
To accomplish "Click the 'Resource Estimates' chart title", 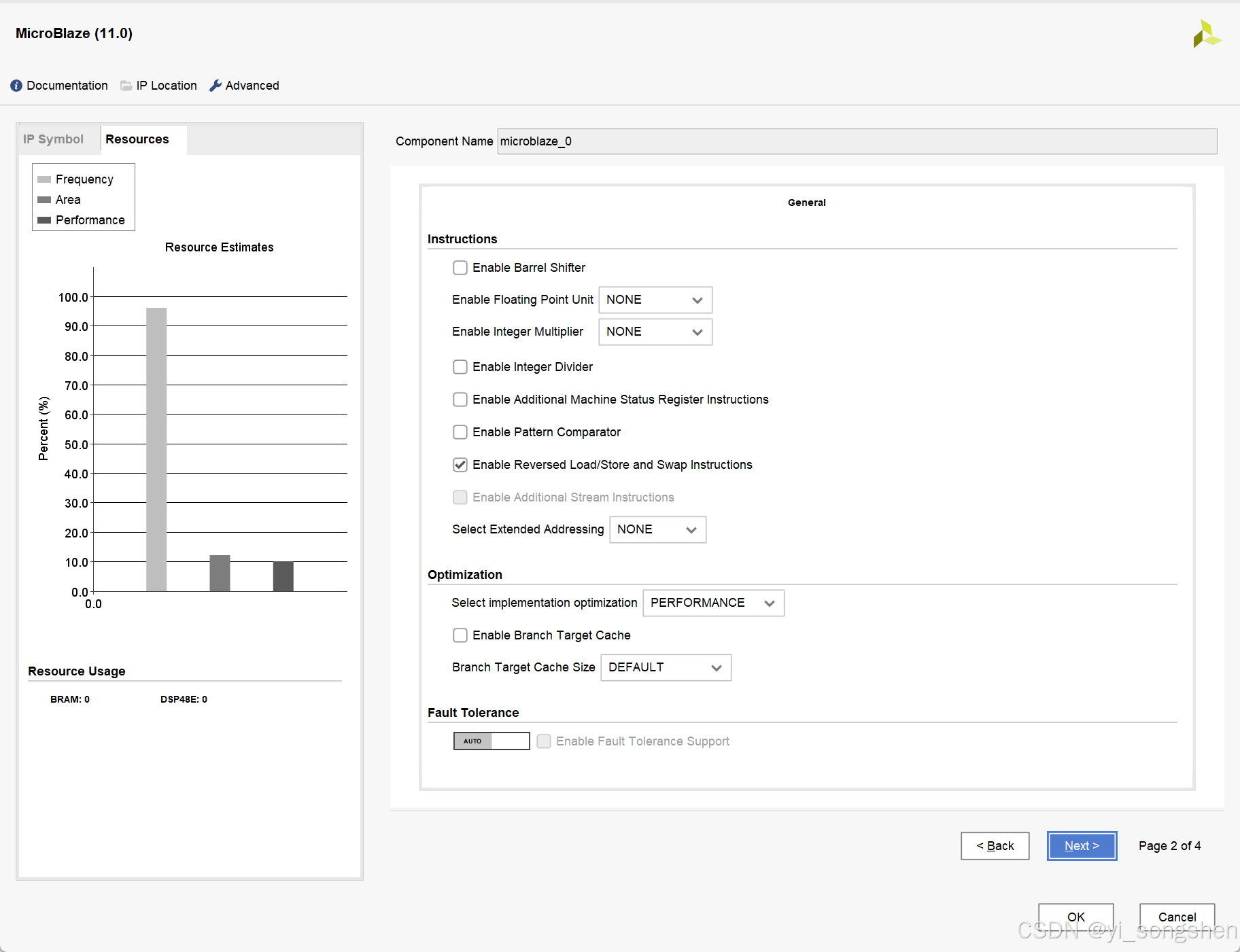I will click(219, 247).
